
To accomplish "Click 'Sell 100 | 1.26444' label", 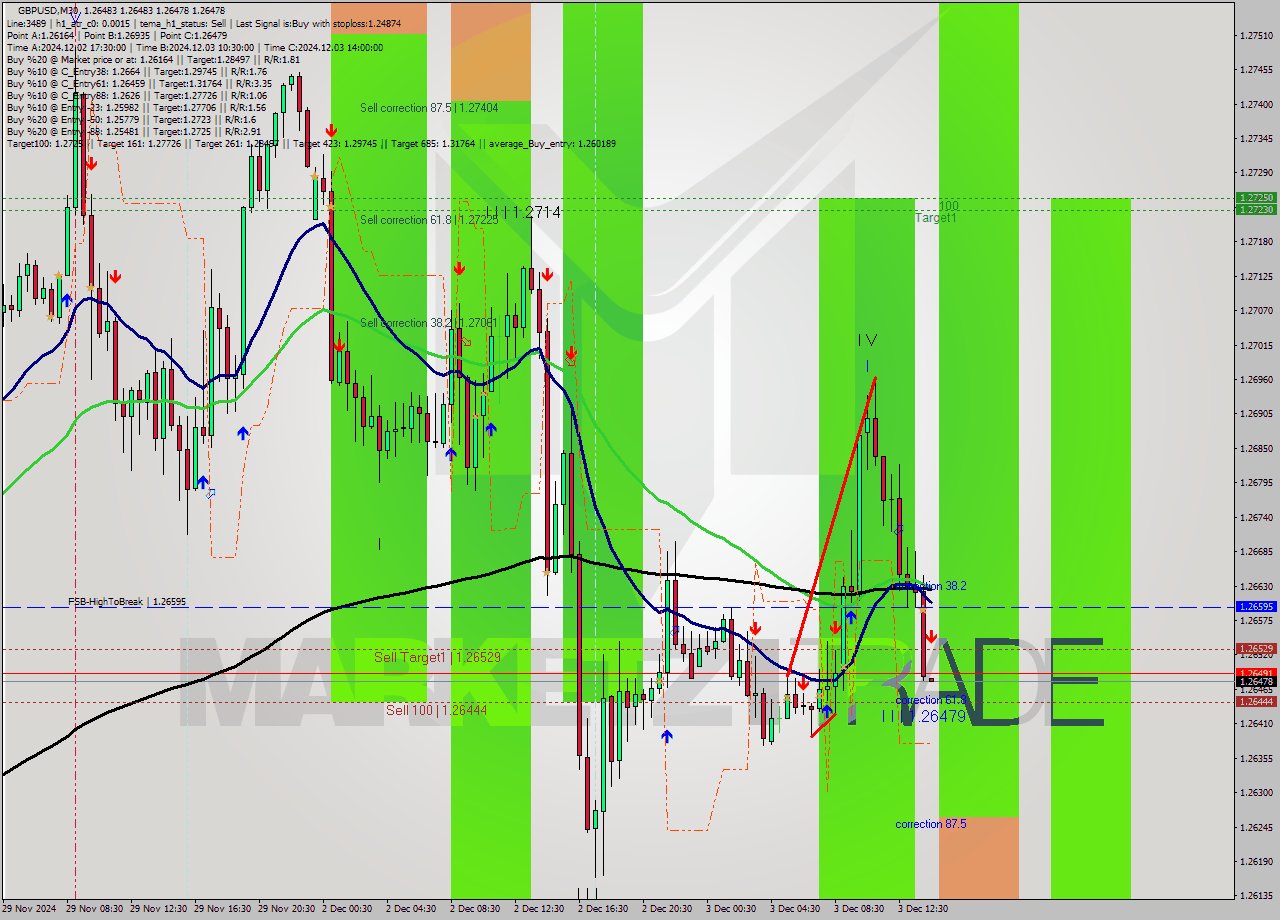I will (437, 710).
